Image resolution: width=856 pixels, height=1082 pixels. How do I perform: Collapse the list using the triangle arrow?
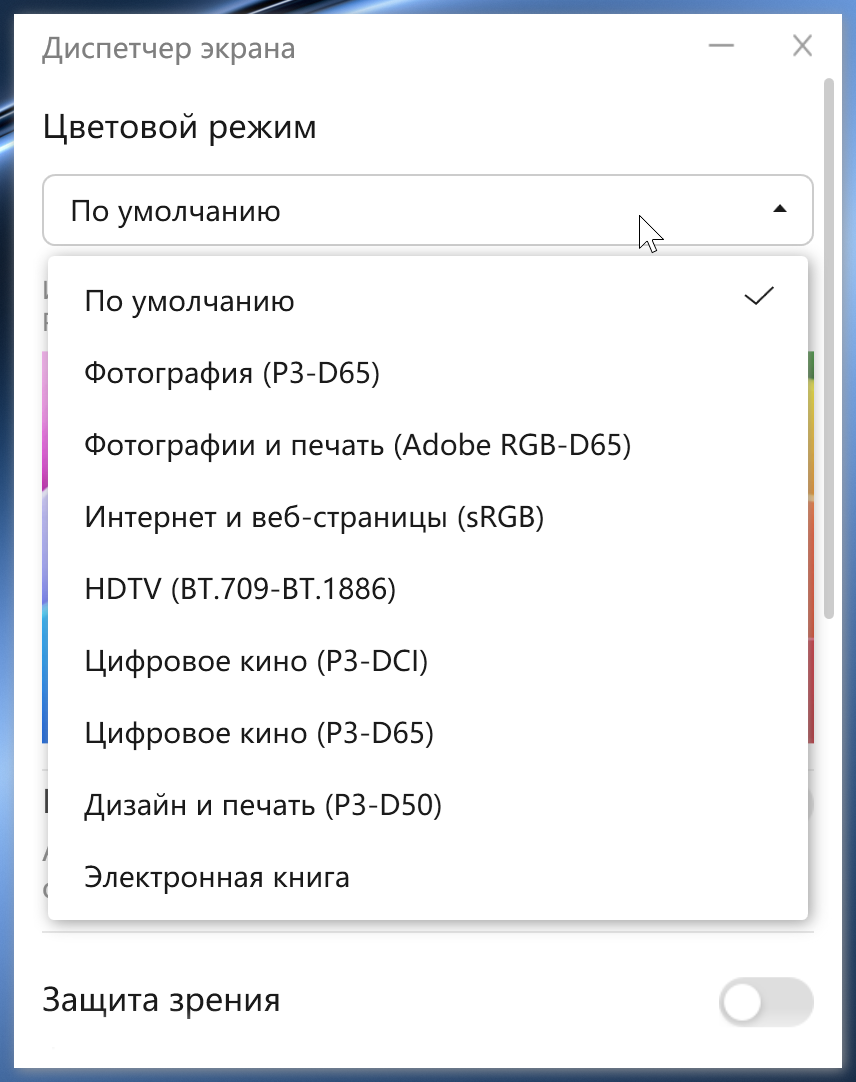(x=780, y=210)
